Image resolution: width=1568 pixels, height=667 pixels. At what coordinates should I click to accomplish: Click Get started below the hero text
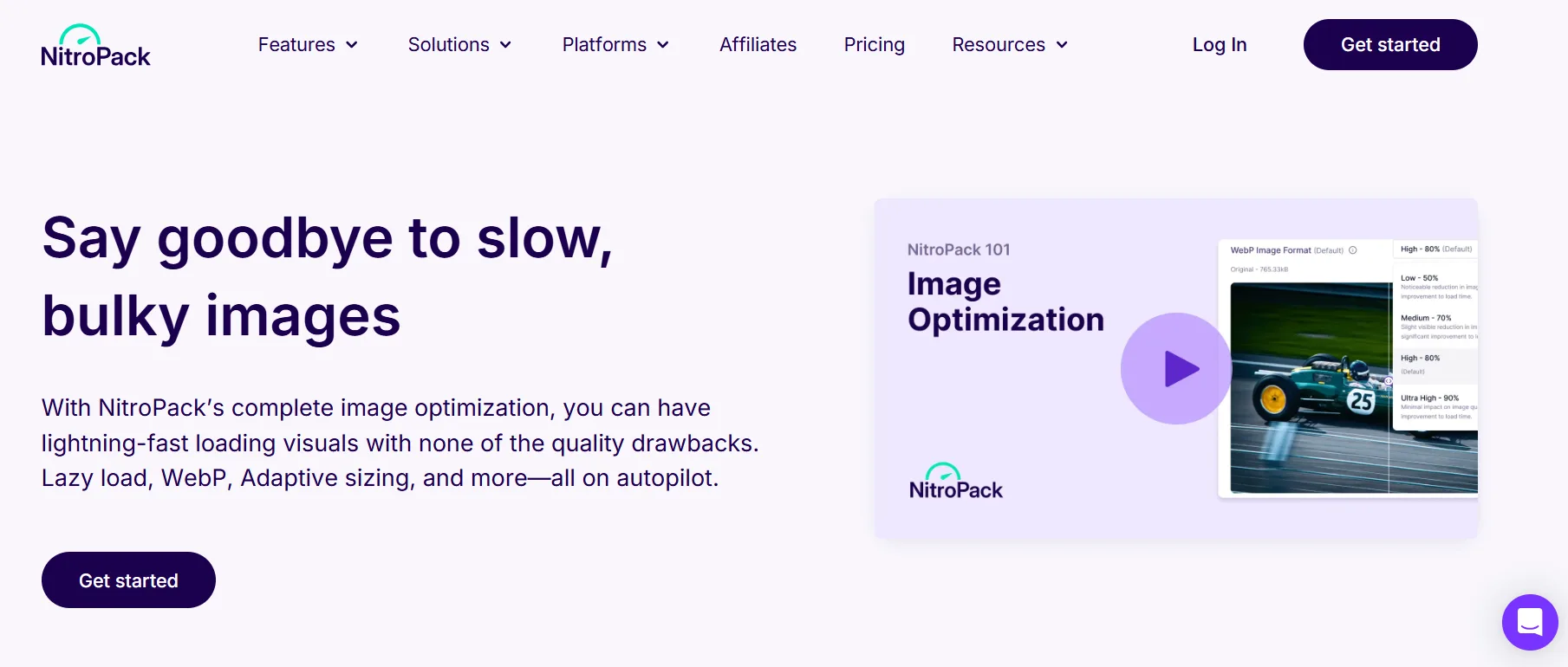pyautogui.click(x=128, y=580)
